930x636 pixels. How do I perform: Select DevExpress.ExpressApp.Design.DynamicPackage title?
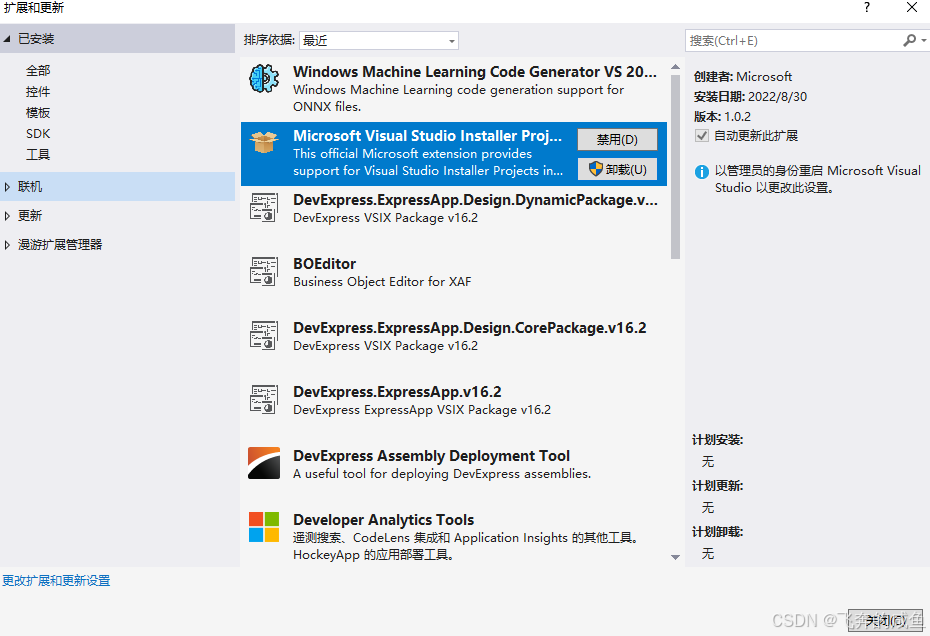[475, 200]
